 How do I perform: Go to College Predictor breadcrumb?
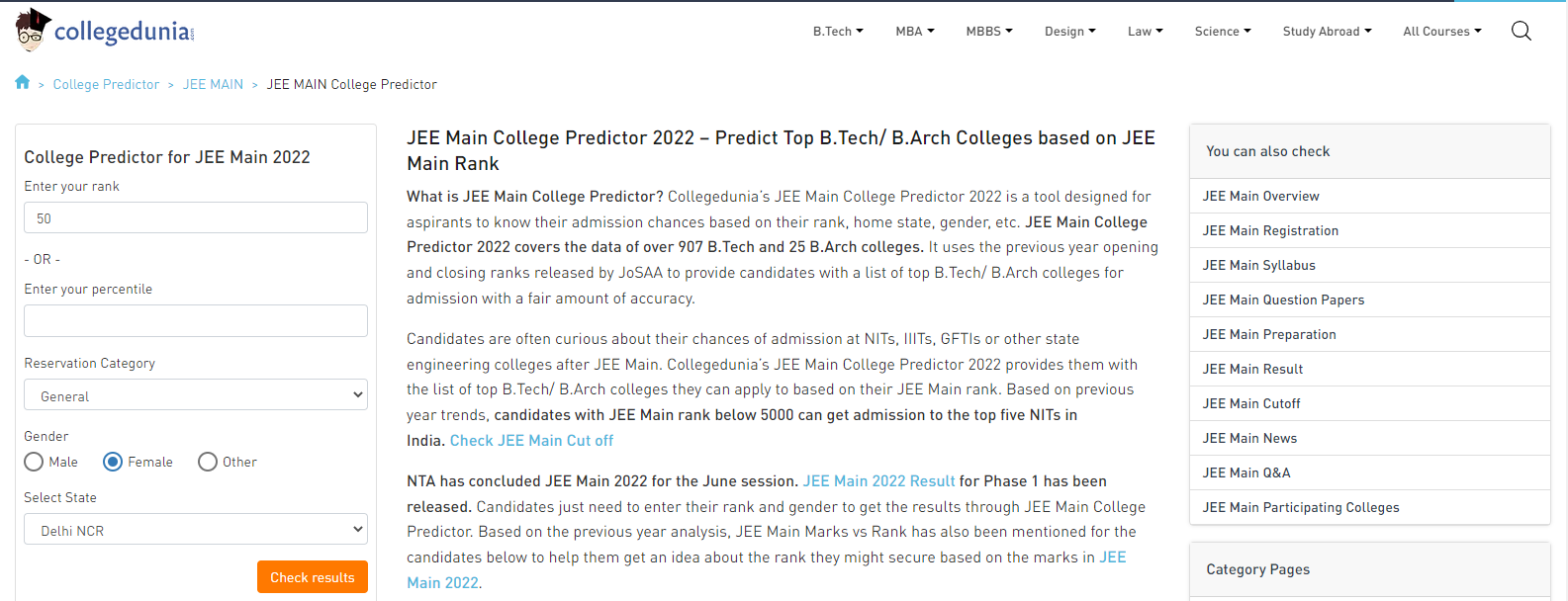click(106, 85)
